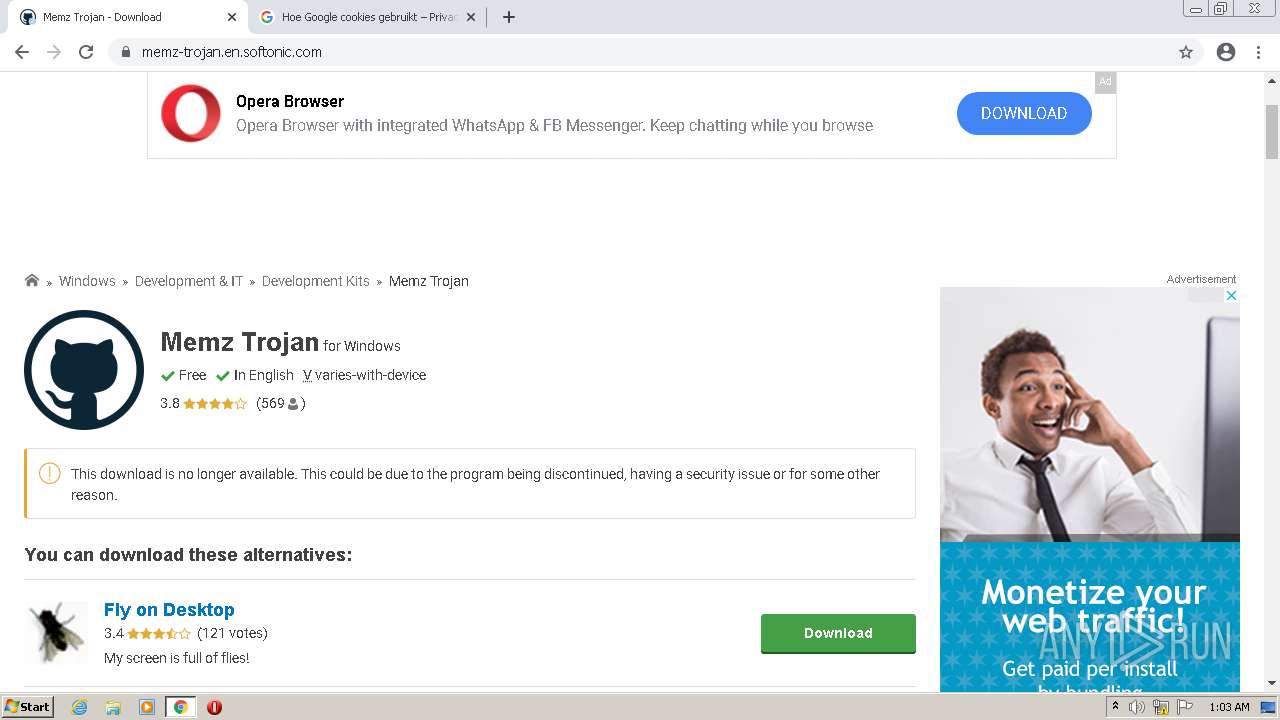Switch to Memz Trojan - Download tab

pos(128,17)
